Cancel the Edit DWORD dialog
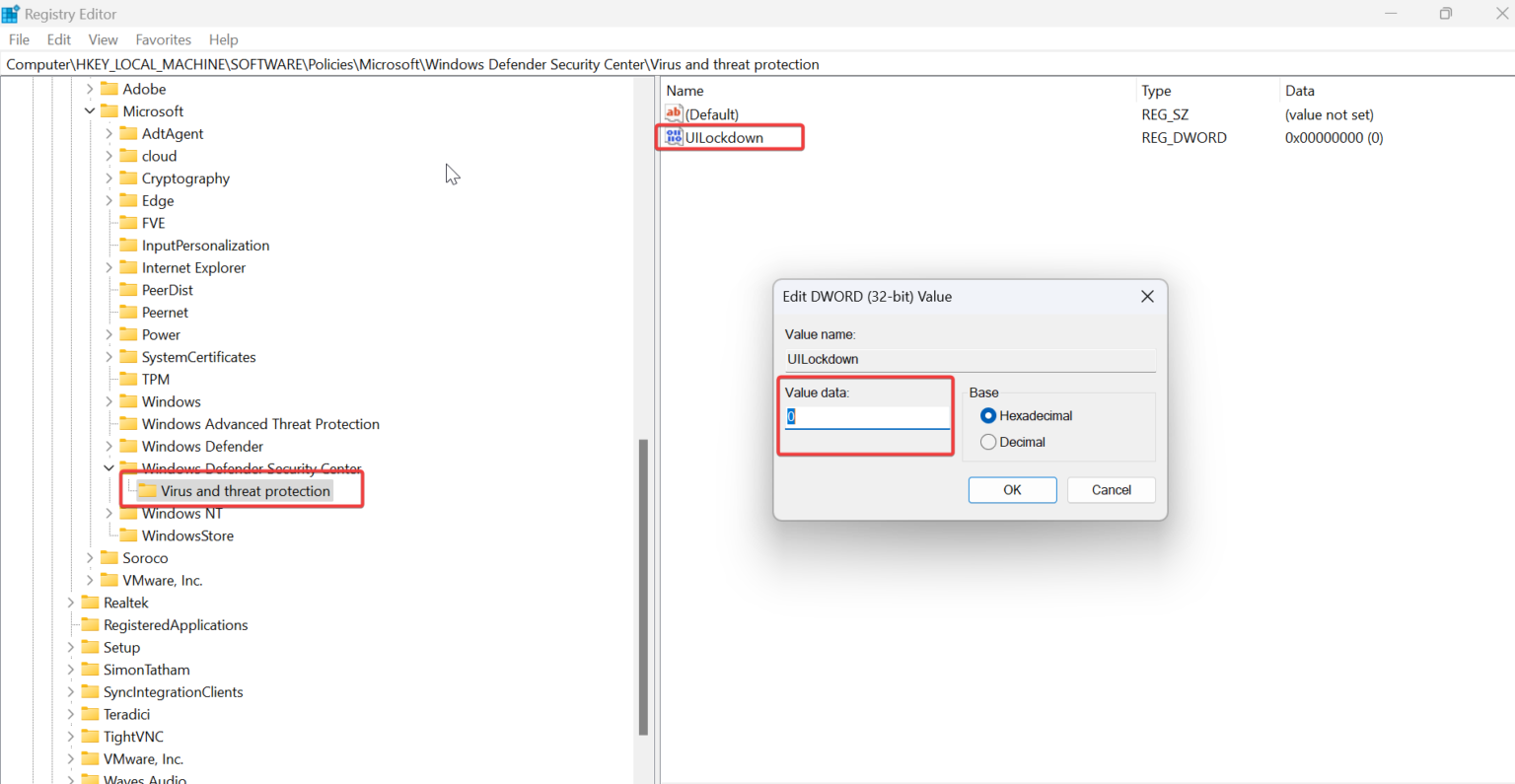Viewport: 1515px width, 784px height. (1111, 489)
